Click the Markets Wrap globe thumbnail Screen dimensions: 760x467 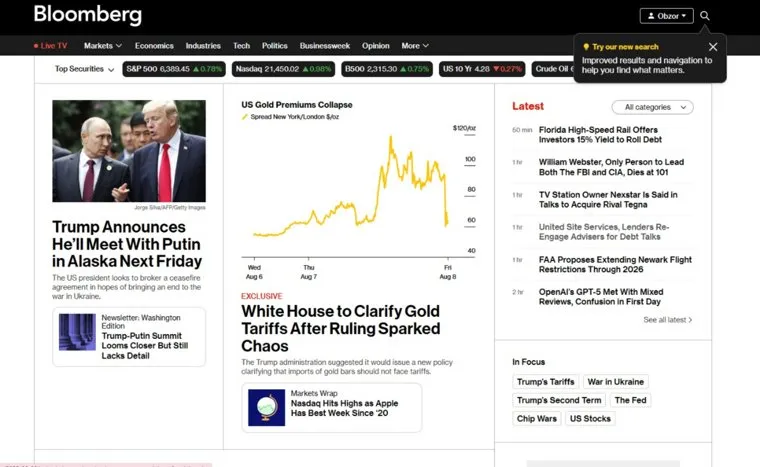(x=267, y=407)
